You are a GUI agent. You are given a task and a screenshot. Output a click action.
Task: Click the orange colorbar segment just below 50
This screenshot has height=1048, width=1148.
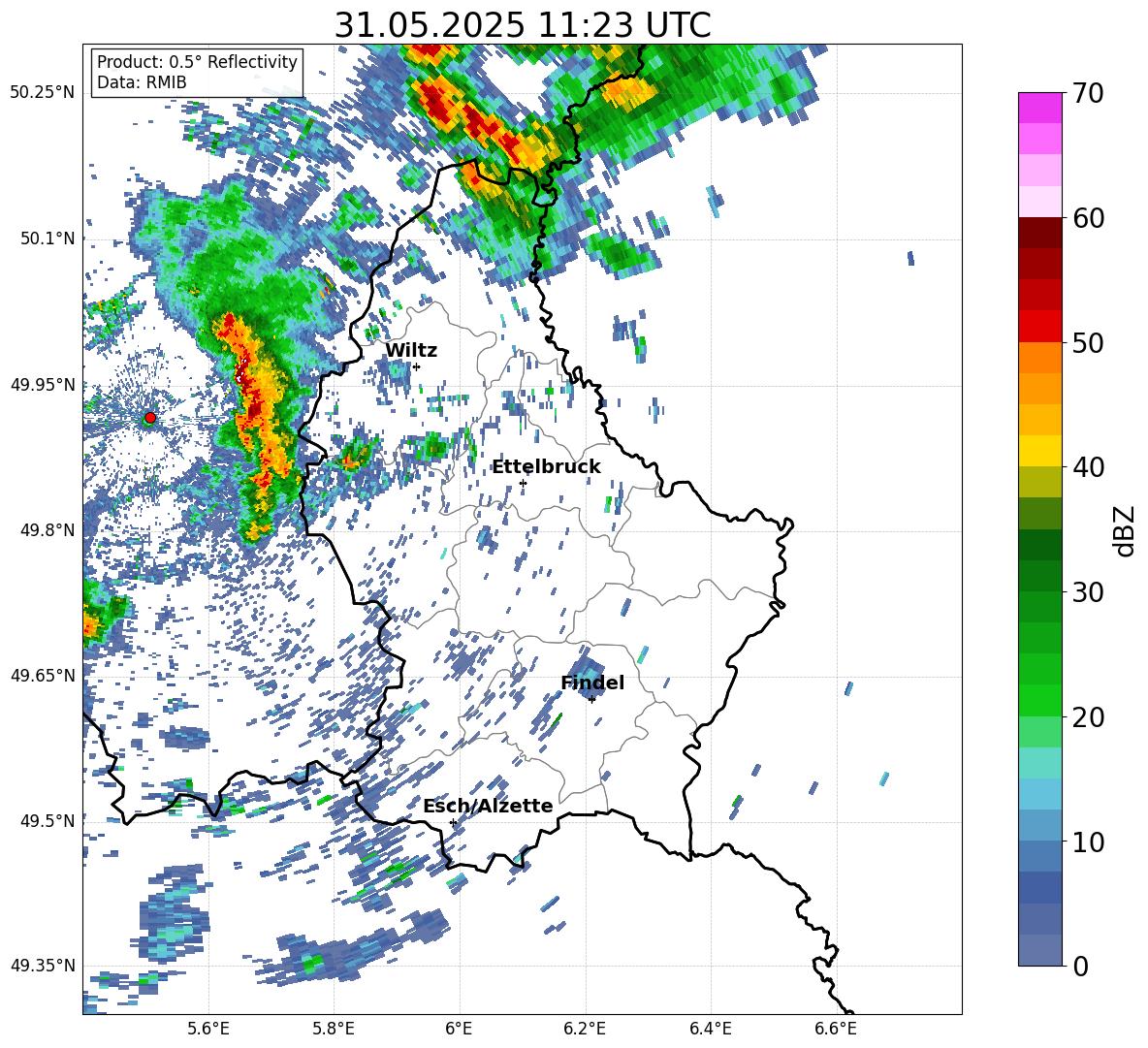(x=1039, y=357)
